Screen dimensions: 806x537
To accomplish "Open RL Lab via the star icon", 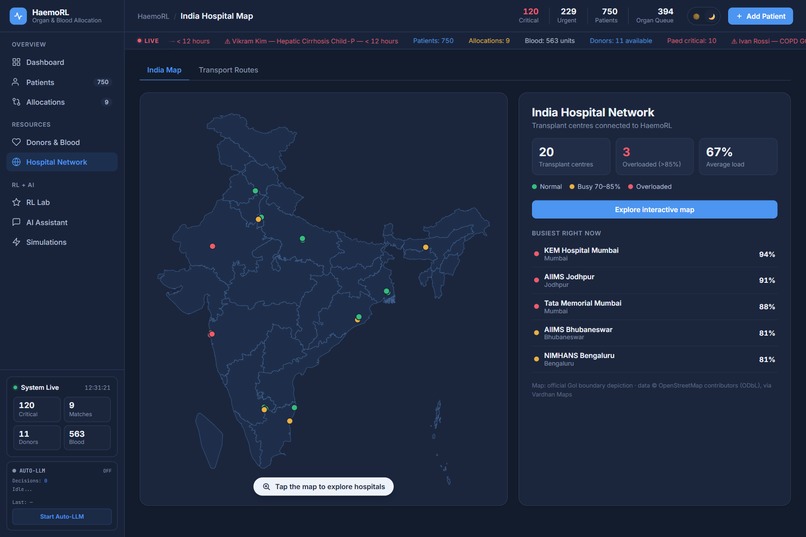I will pyautogui.click(x=16, y=202).
